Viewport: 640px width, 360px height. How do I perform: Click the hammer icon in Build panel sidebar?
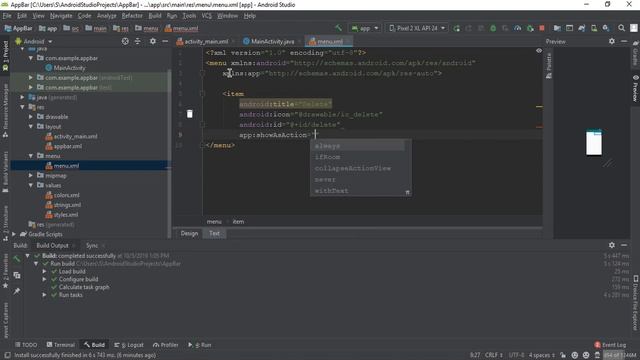tap(17, 259)
